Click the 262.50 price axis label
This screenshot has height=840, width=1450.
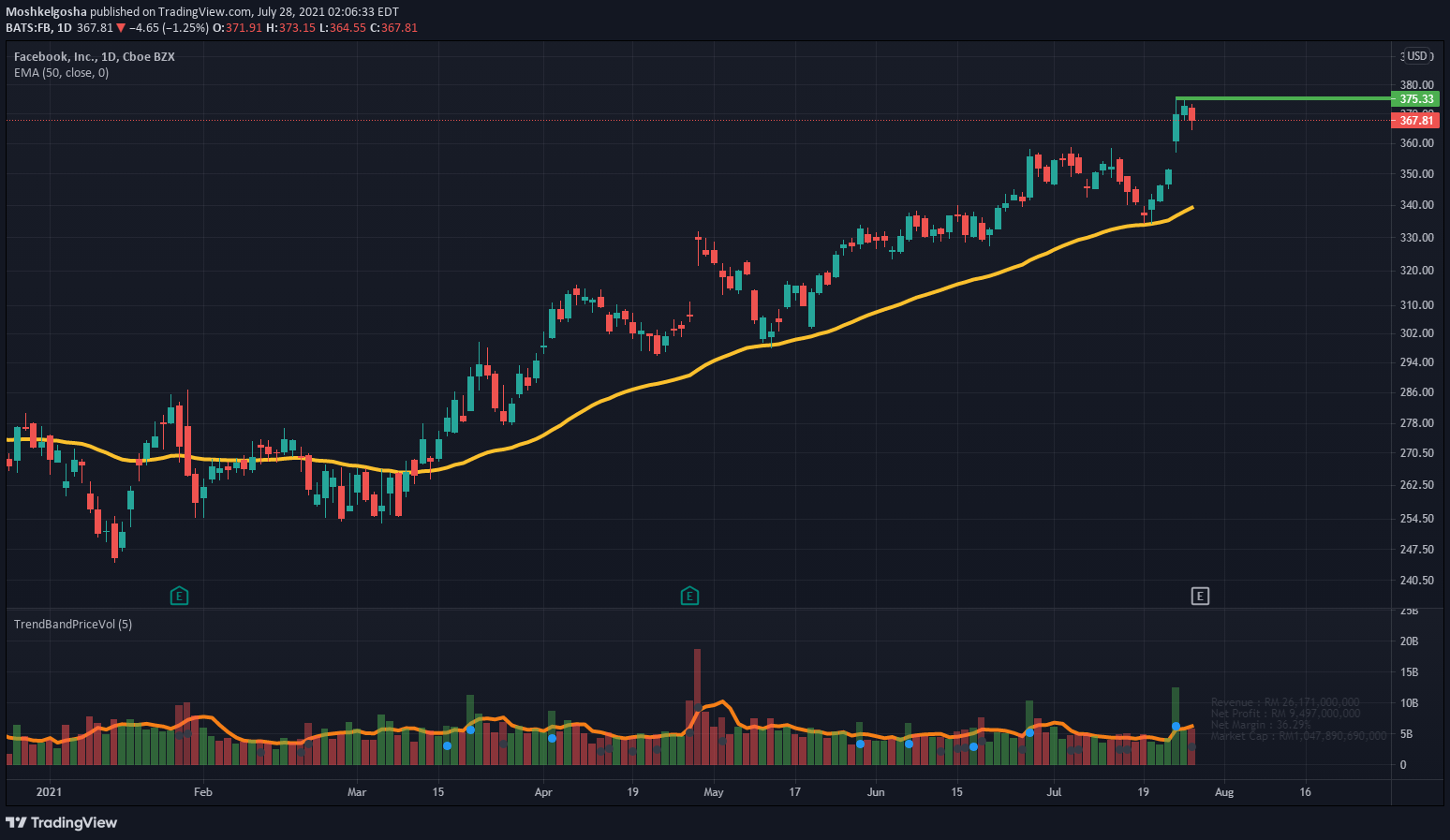1416,484
